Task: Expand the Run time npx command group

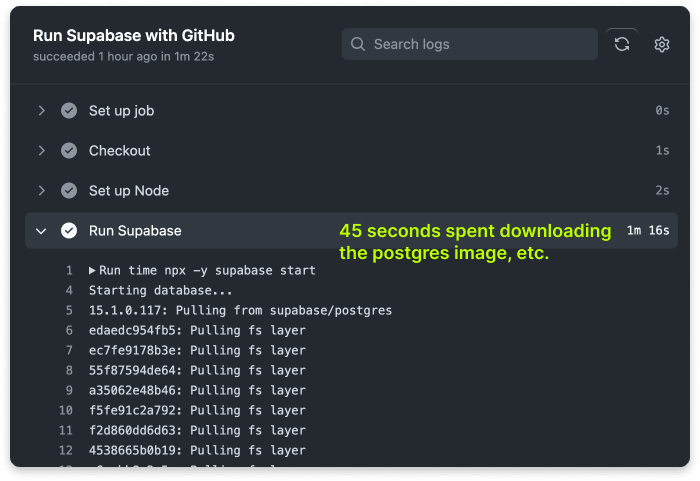Action: tap(92, 270)
